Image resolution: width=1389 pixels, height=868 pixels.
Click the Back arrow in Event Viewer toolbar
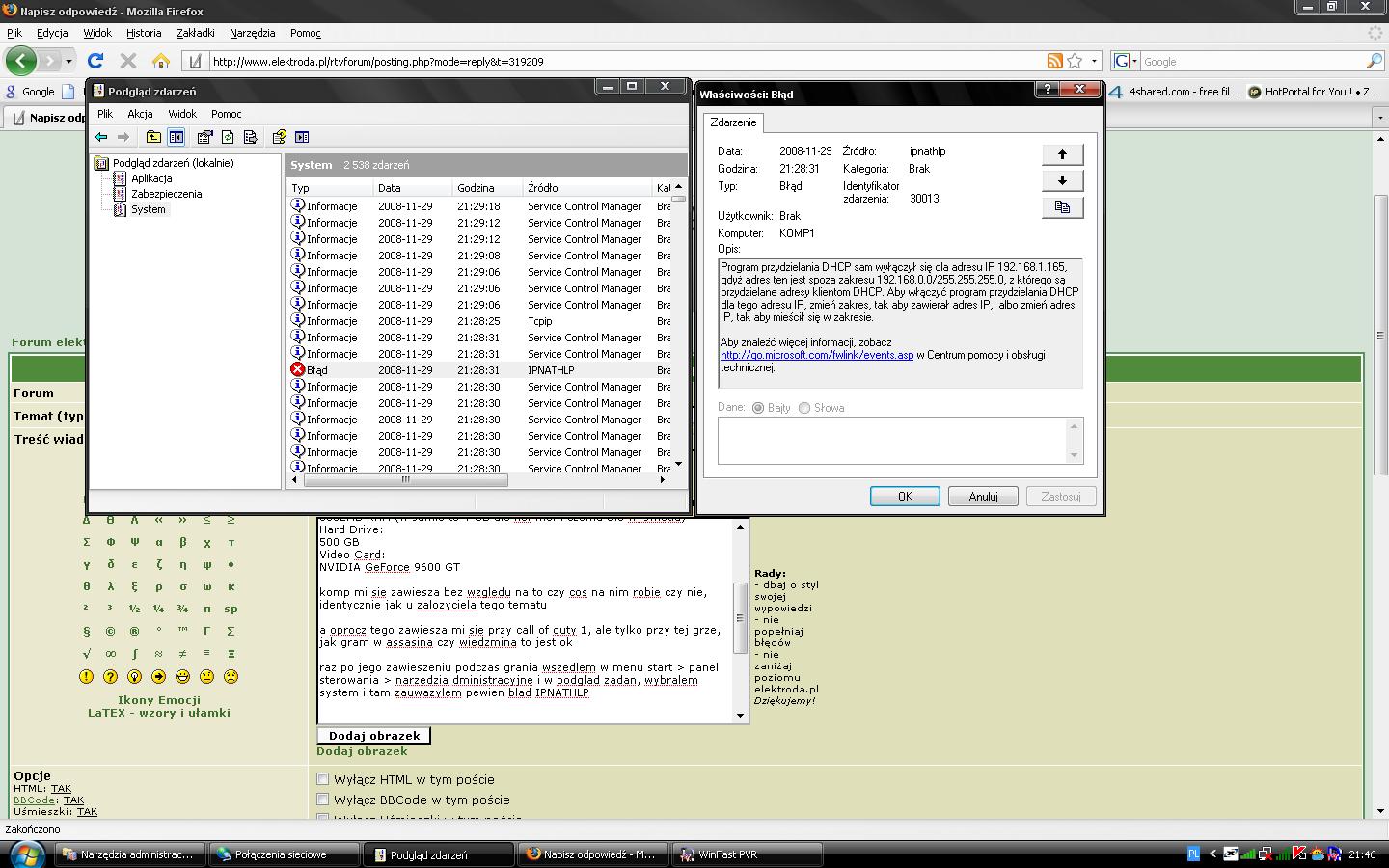pos(101,137)
